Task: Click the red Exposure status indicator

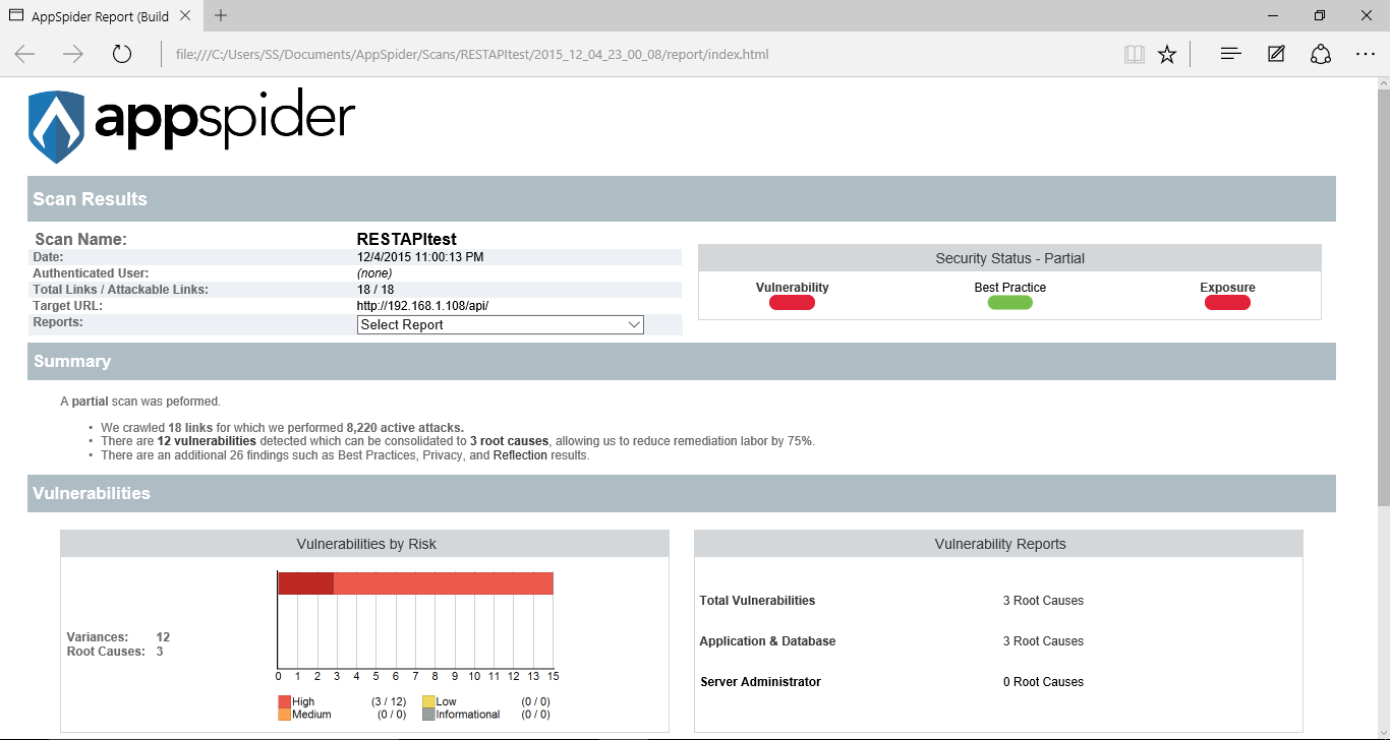Action: 1227,303
